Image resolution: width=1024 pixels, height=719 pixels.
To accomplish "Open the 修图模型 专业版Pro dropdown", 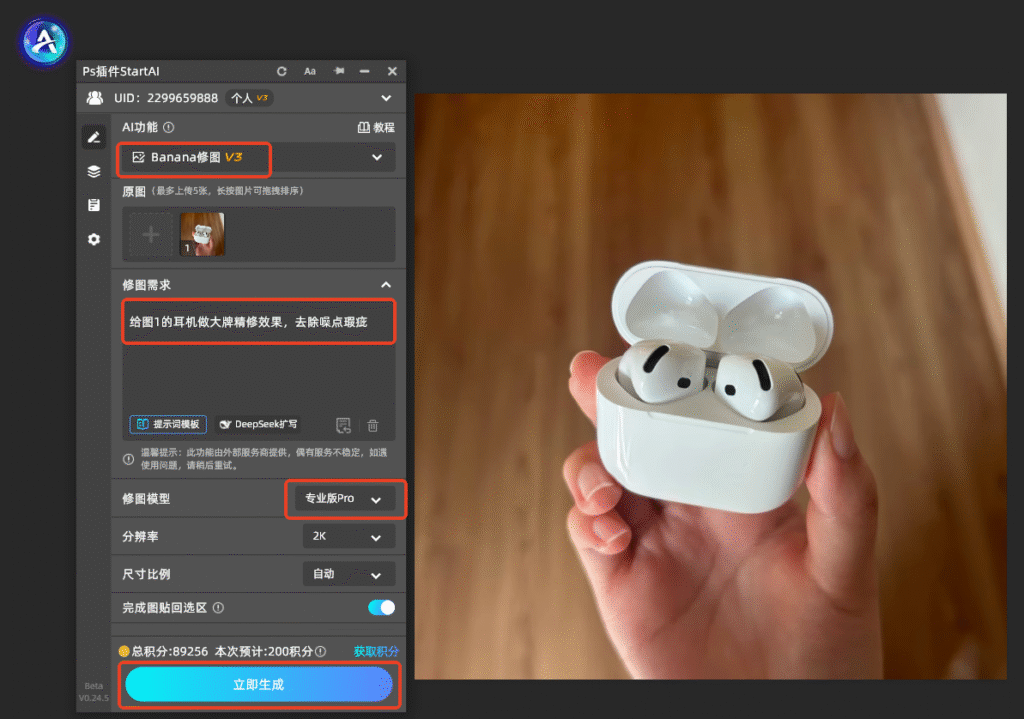I will pyautogui.click(x=345, y=498).
